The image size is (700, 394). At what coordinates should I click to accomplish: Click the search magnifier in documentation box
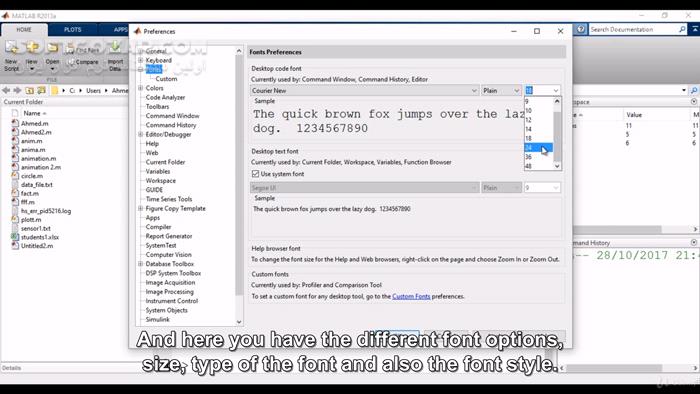[682, 29]
